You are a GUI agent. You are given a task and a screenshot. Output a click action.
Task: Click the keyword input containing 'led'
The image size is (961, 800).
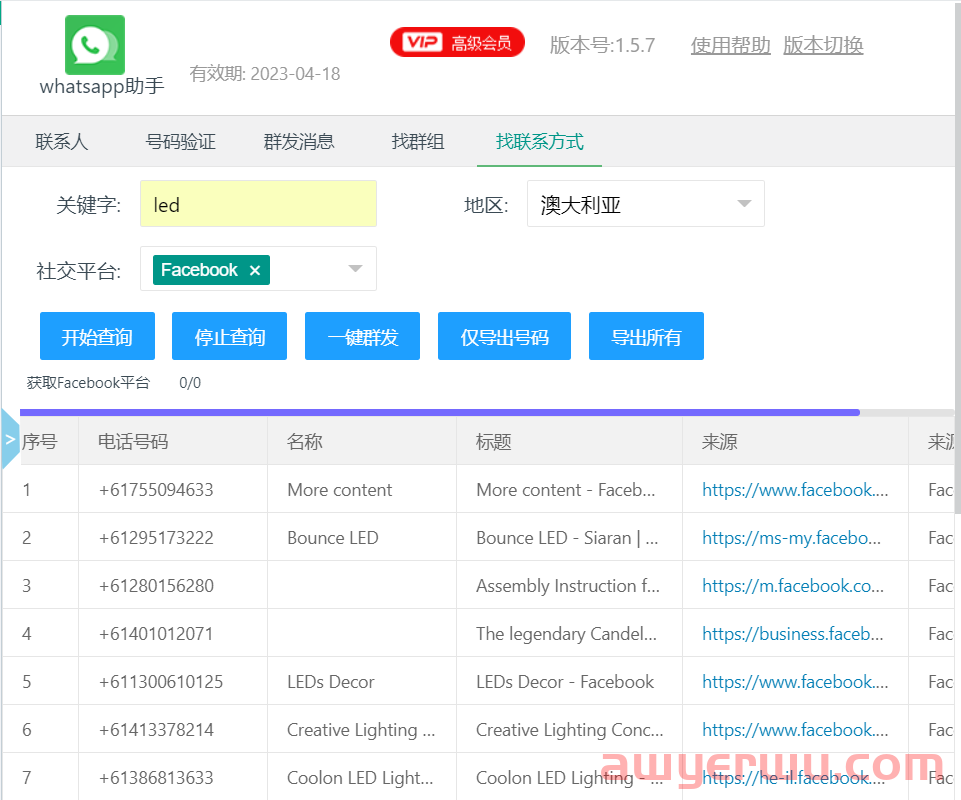tap(258, 203)
